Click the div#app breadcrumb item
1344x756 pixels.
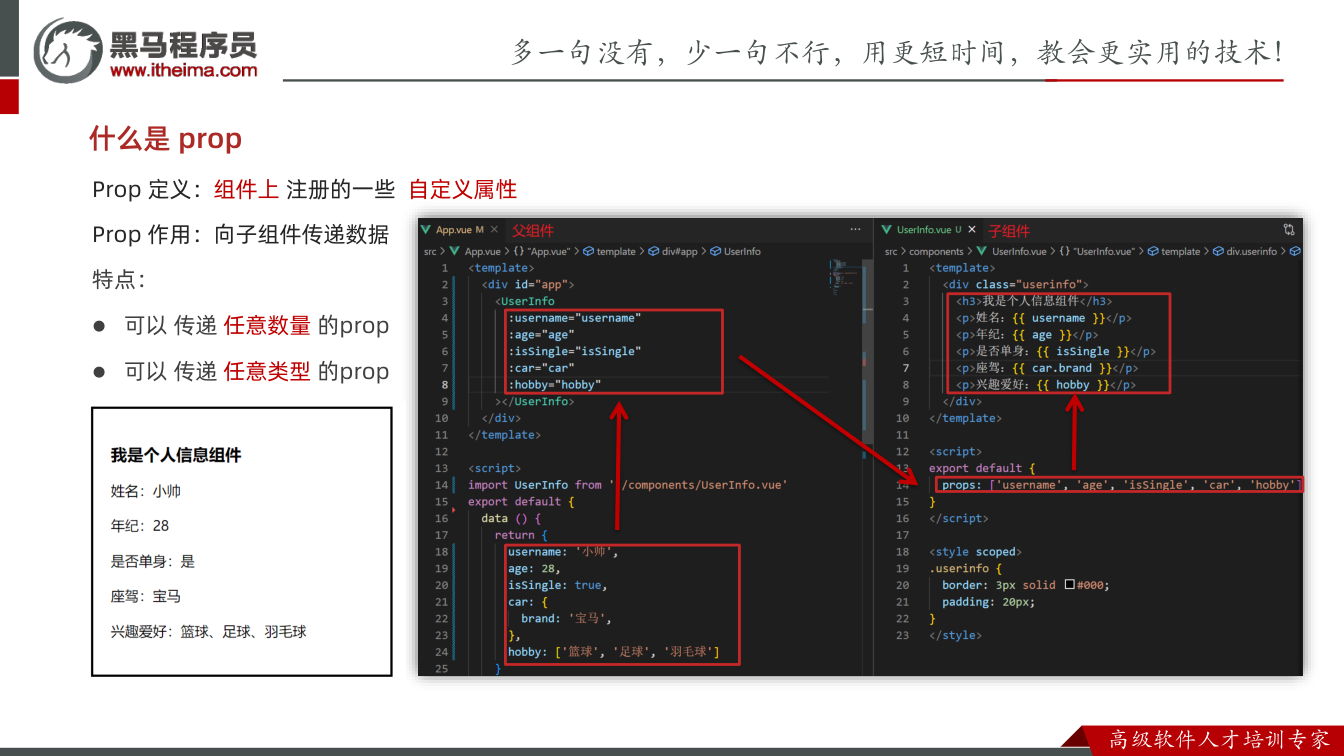pyautogui.click(x=673, y=252)
